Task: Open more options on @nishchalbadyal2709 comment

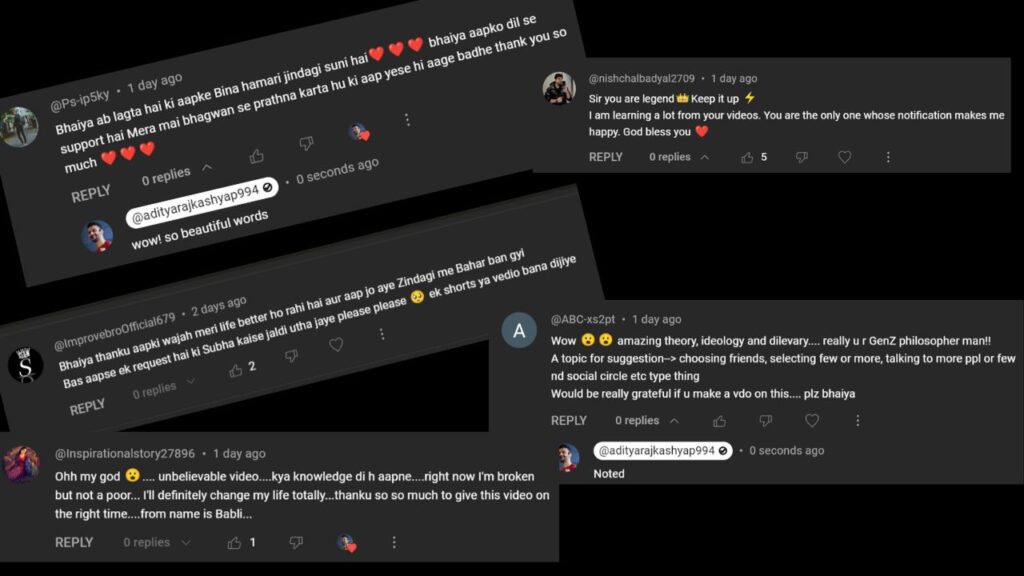Action: click(888, 157)
